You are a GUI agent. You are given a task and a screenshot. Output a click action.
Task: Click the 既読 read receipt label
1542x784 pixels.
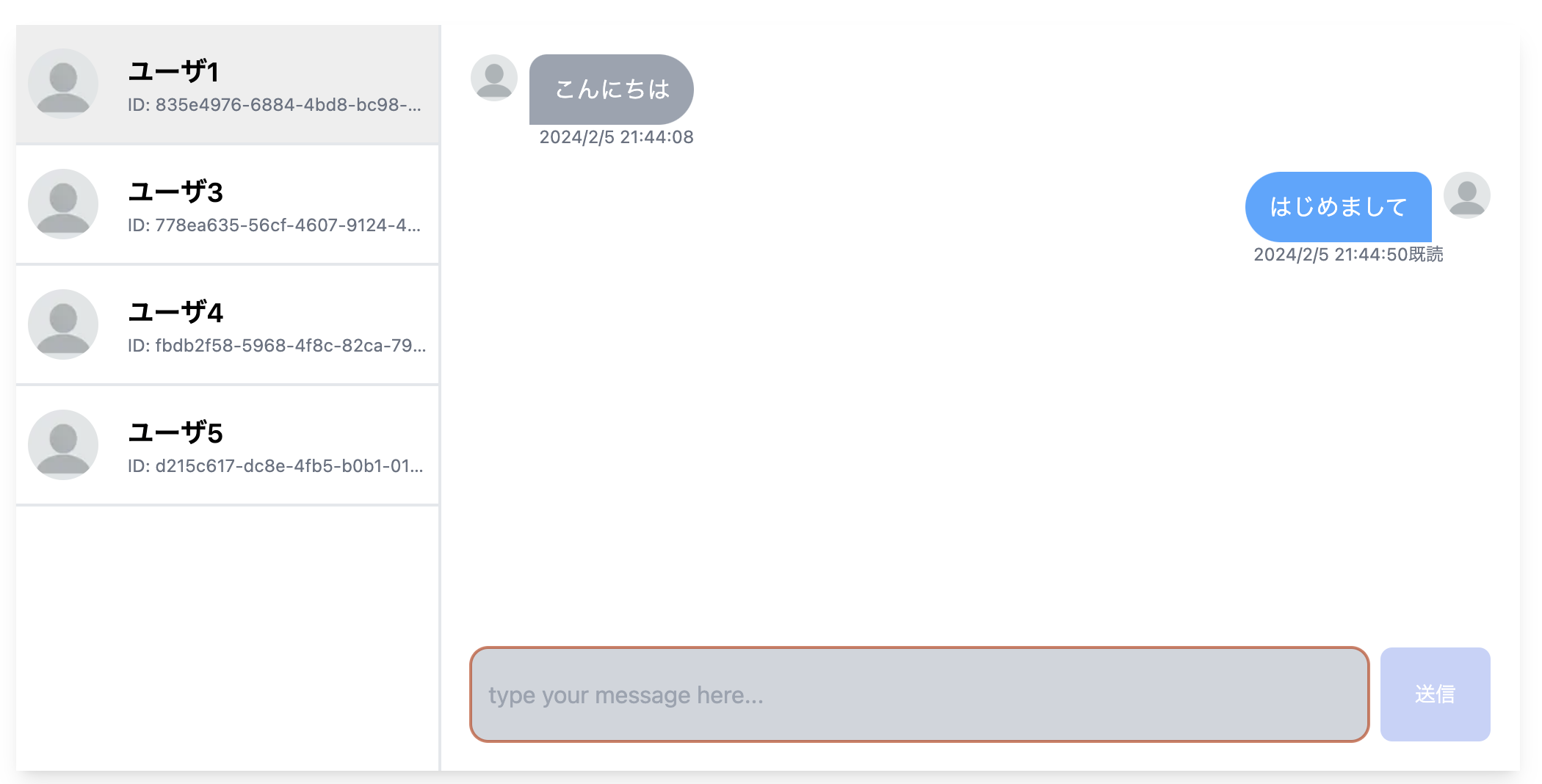tap(1425, 255)
